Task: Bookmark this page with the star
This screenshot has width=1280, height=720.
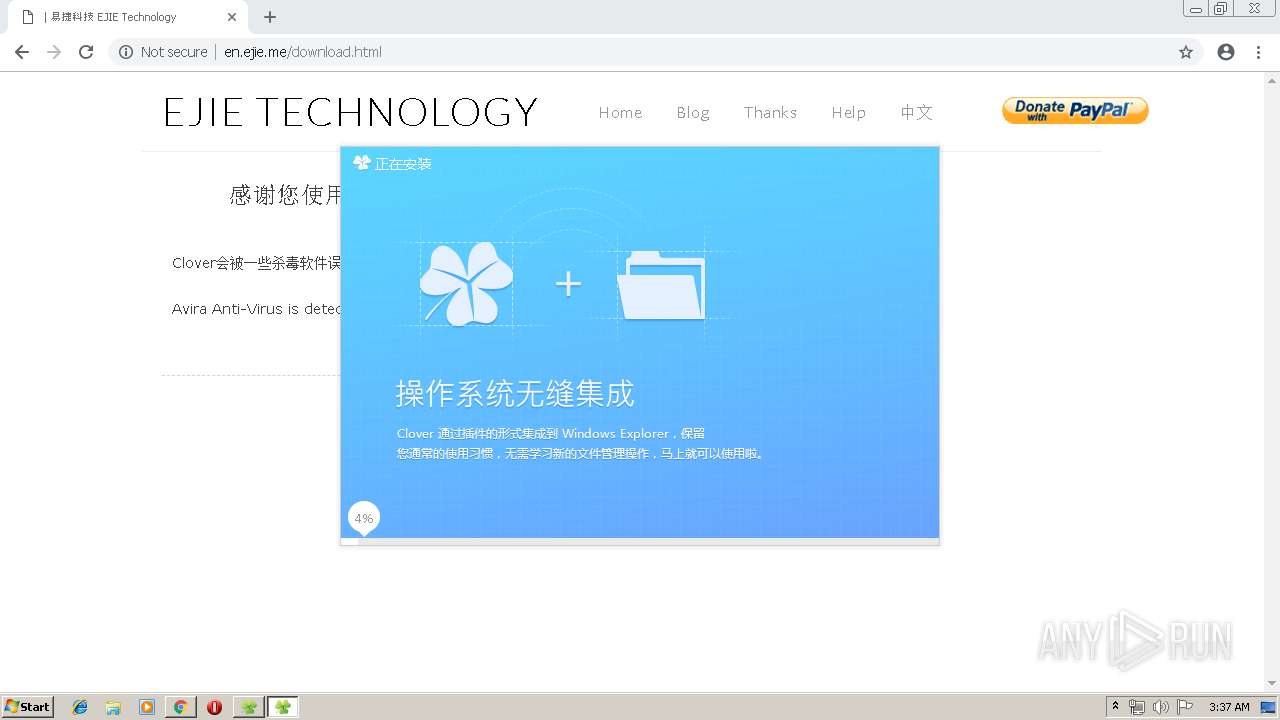Action: (x=1186, y=52)
